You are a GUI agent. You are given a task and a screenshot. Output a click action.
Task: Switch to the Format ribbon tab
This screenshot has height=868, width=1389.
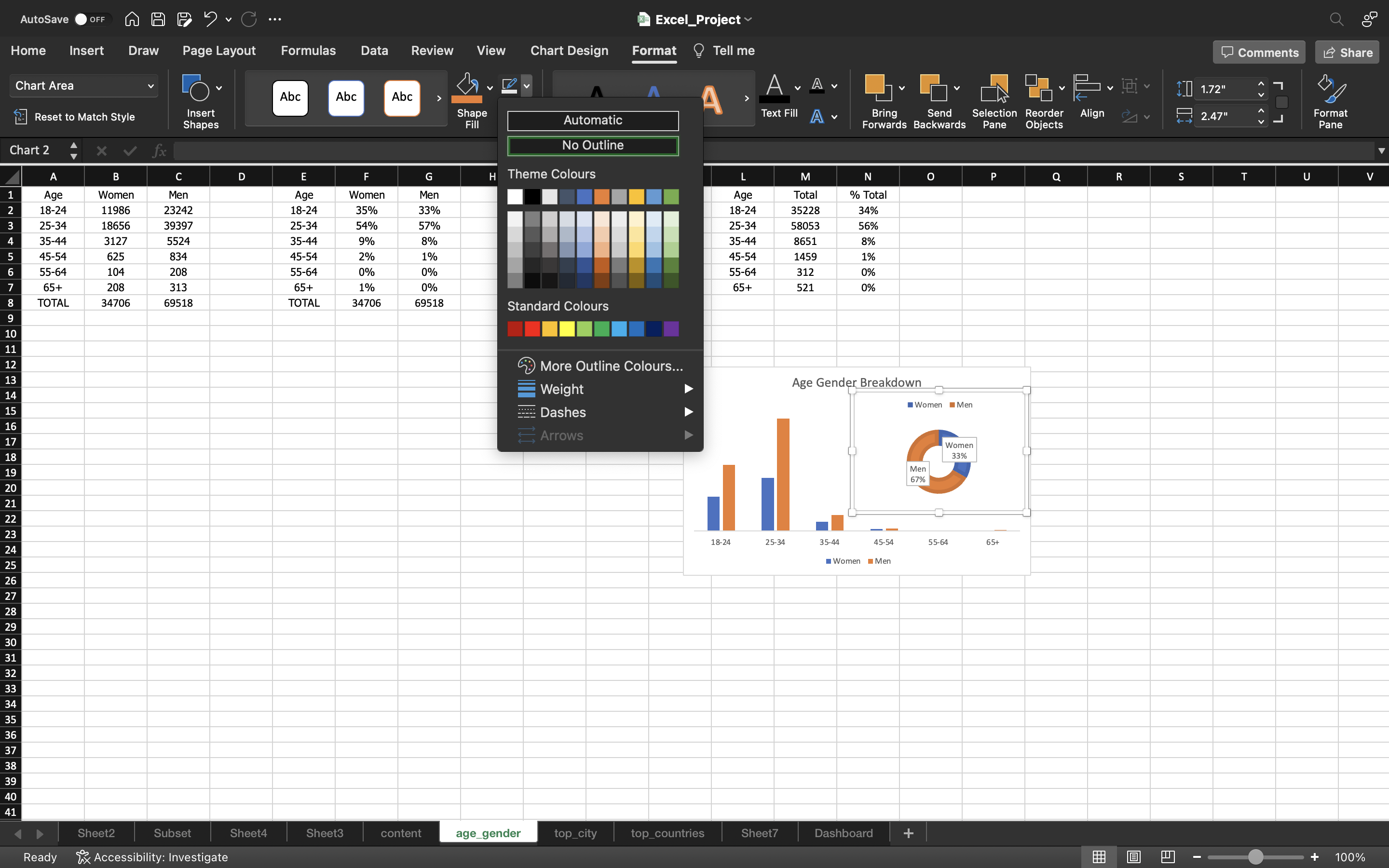tap(653, 50)
